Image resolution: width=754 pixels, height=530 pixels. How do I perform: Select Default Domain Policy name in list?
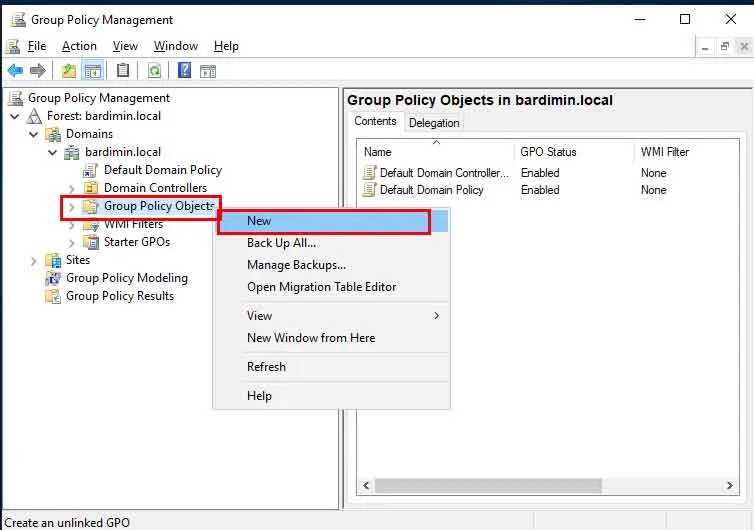pos(431,190)
